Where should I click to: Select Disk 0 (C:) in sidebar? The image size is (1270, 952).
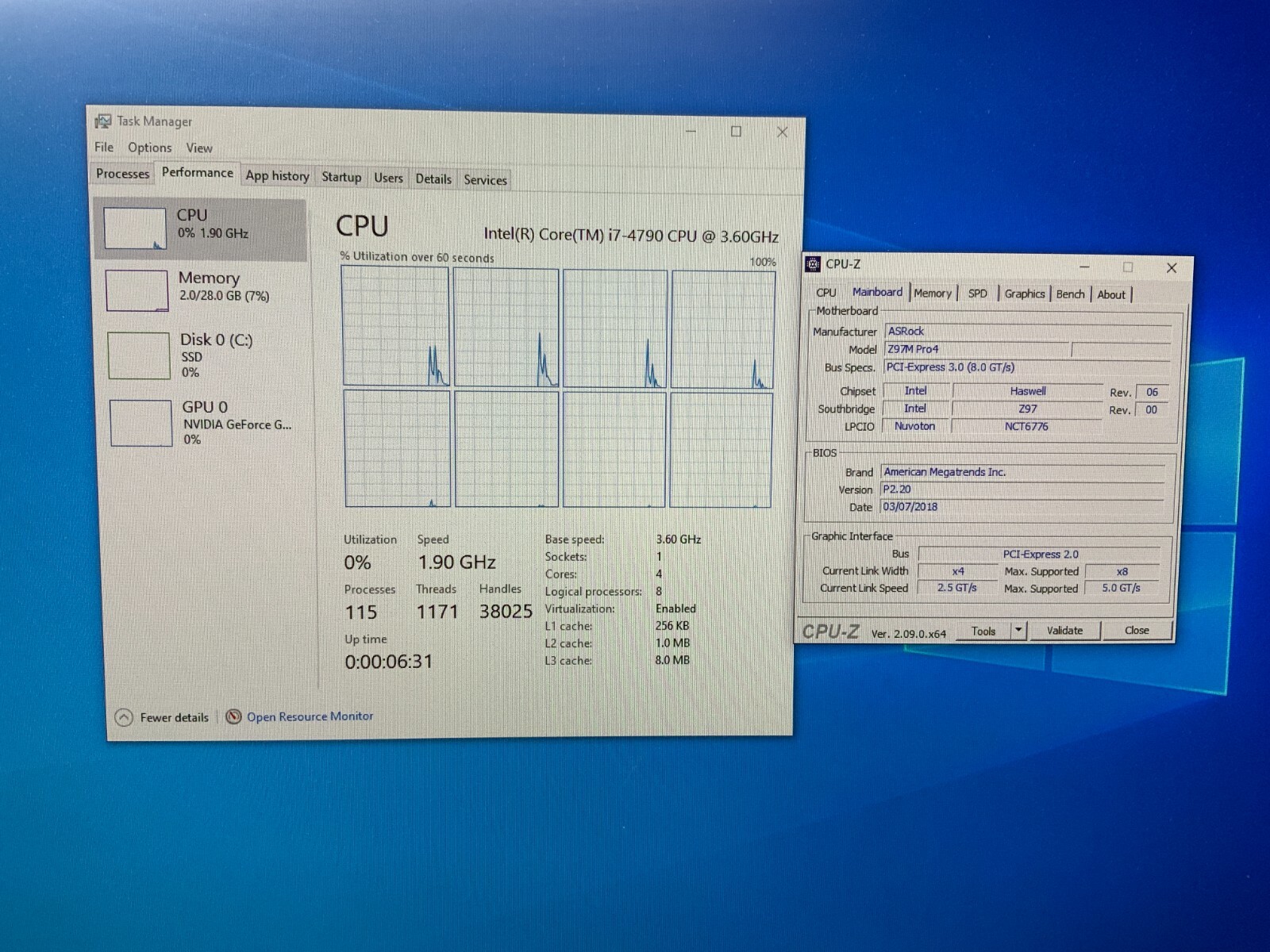pos(204,355)
